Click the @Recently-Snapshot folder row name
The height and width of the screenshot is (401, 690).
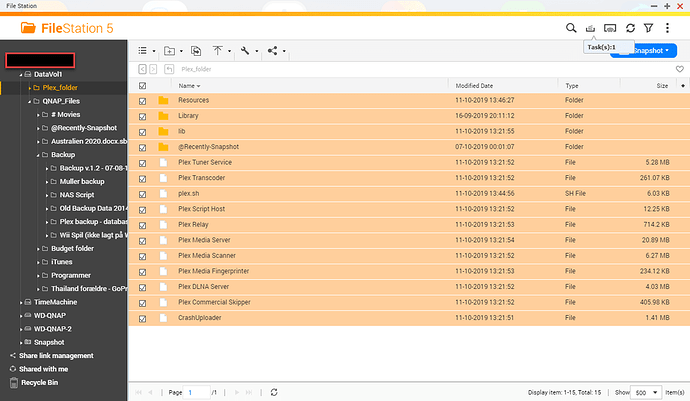click(209, 147)
